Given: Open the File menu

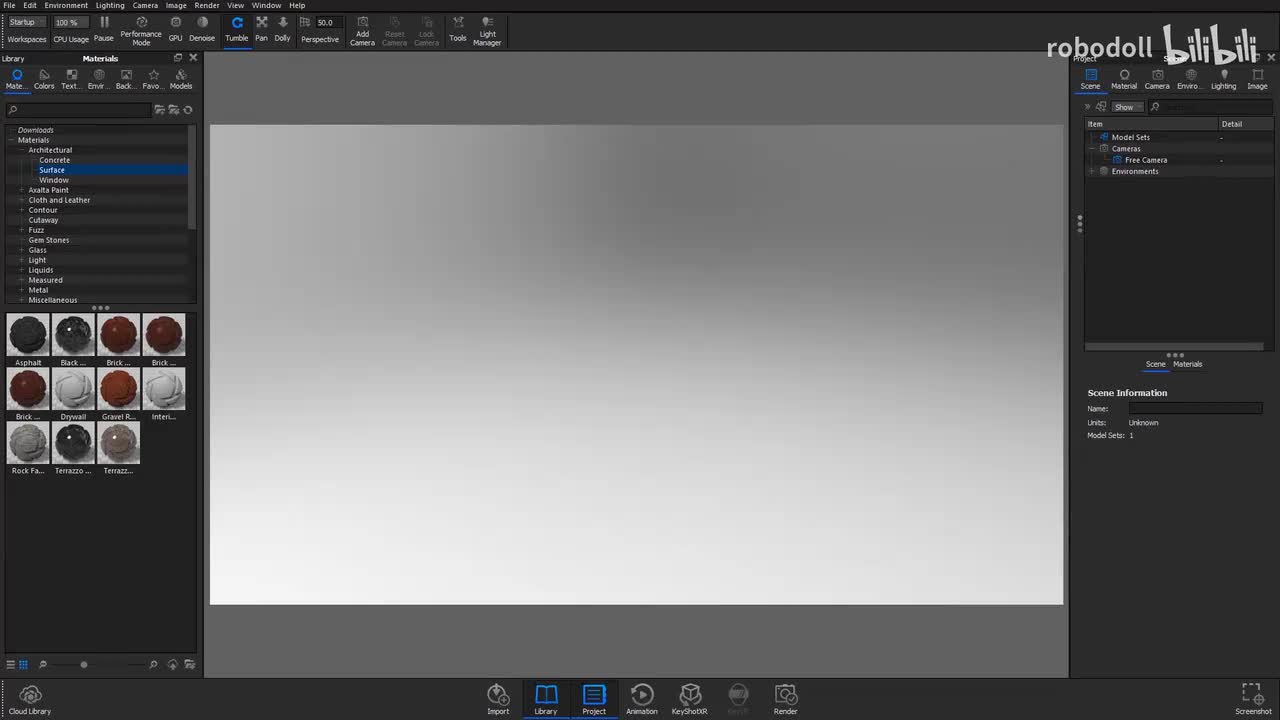Looking at the screenshot, I should tap(9, 5).
